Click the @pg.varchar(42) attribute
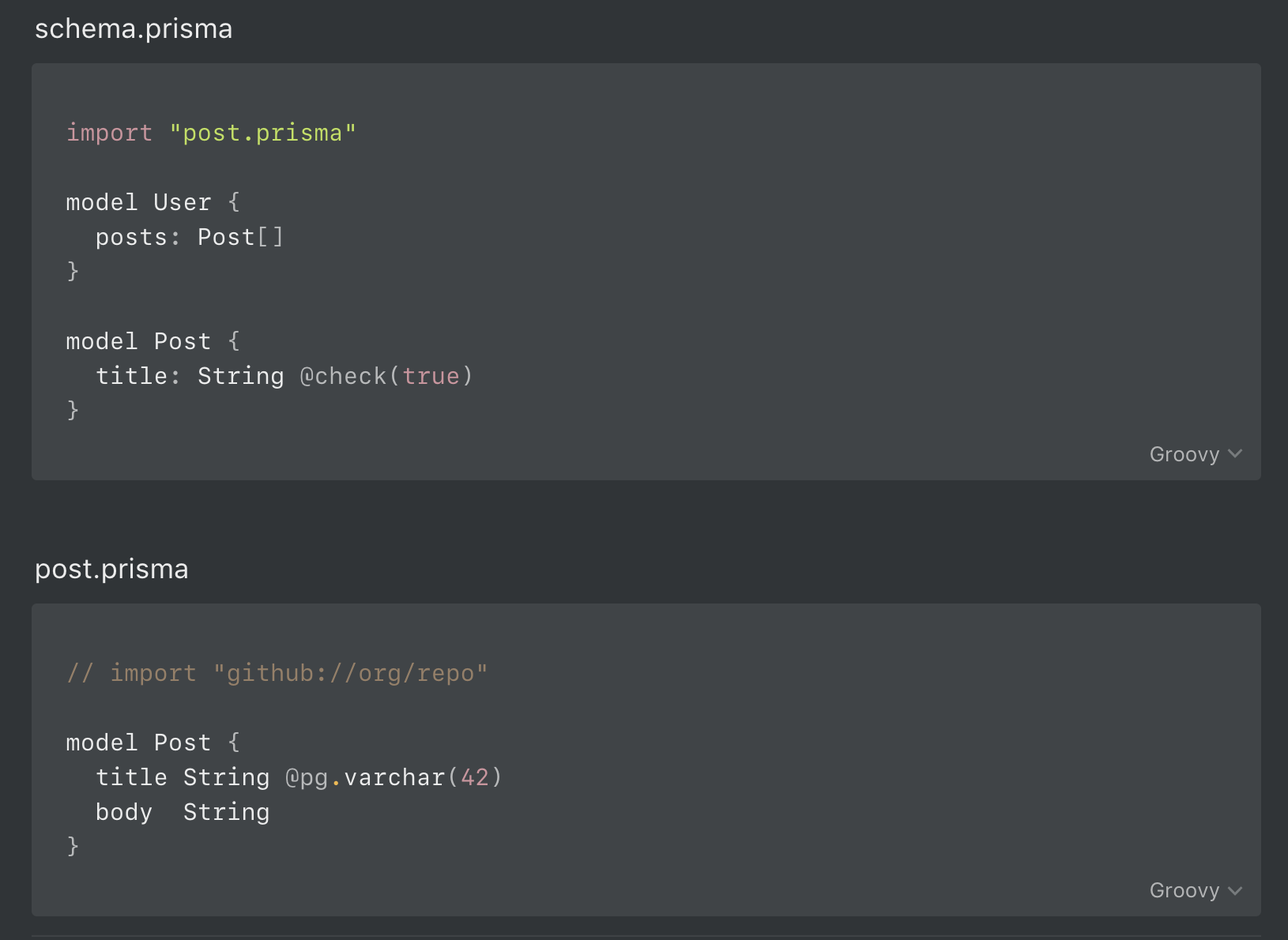1288x940 pixels. (x=393, y=777)
